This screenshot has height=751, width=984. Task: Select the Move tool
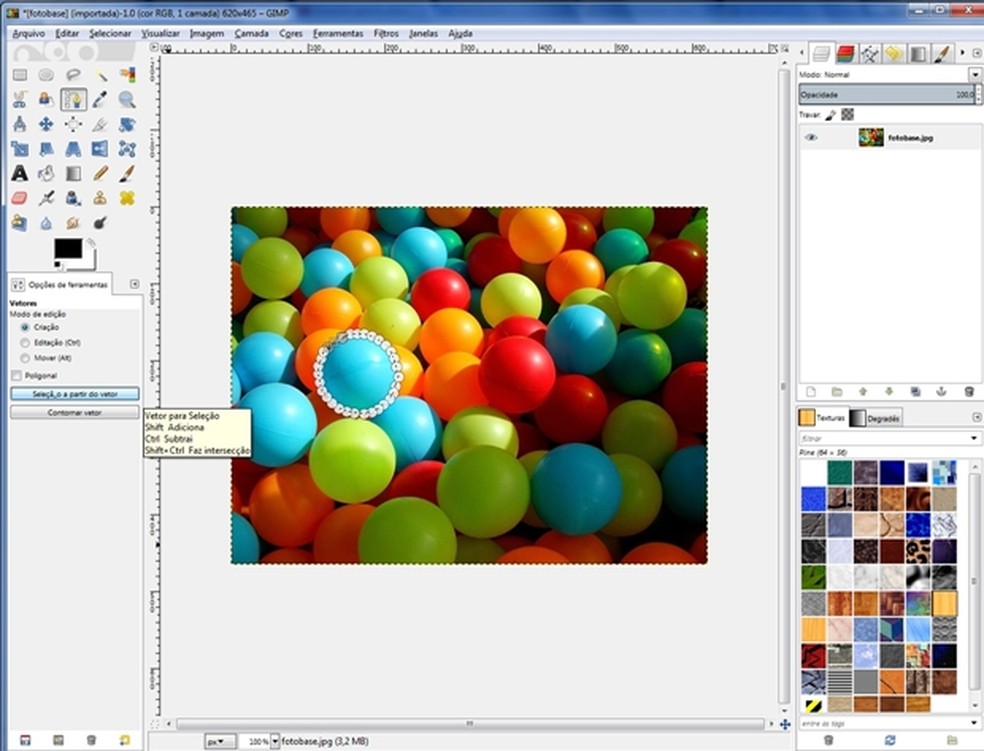[46, 124]
